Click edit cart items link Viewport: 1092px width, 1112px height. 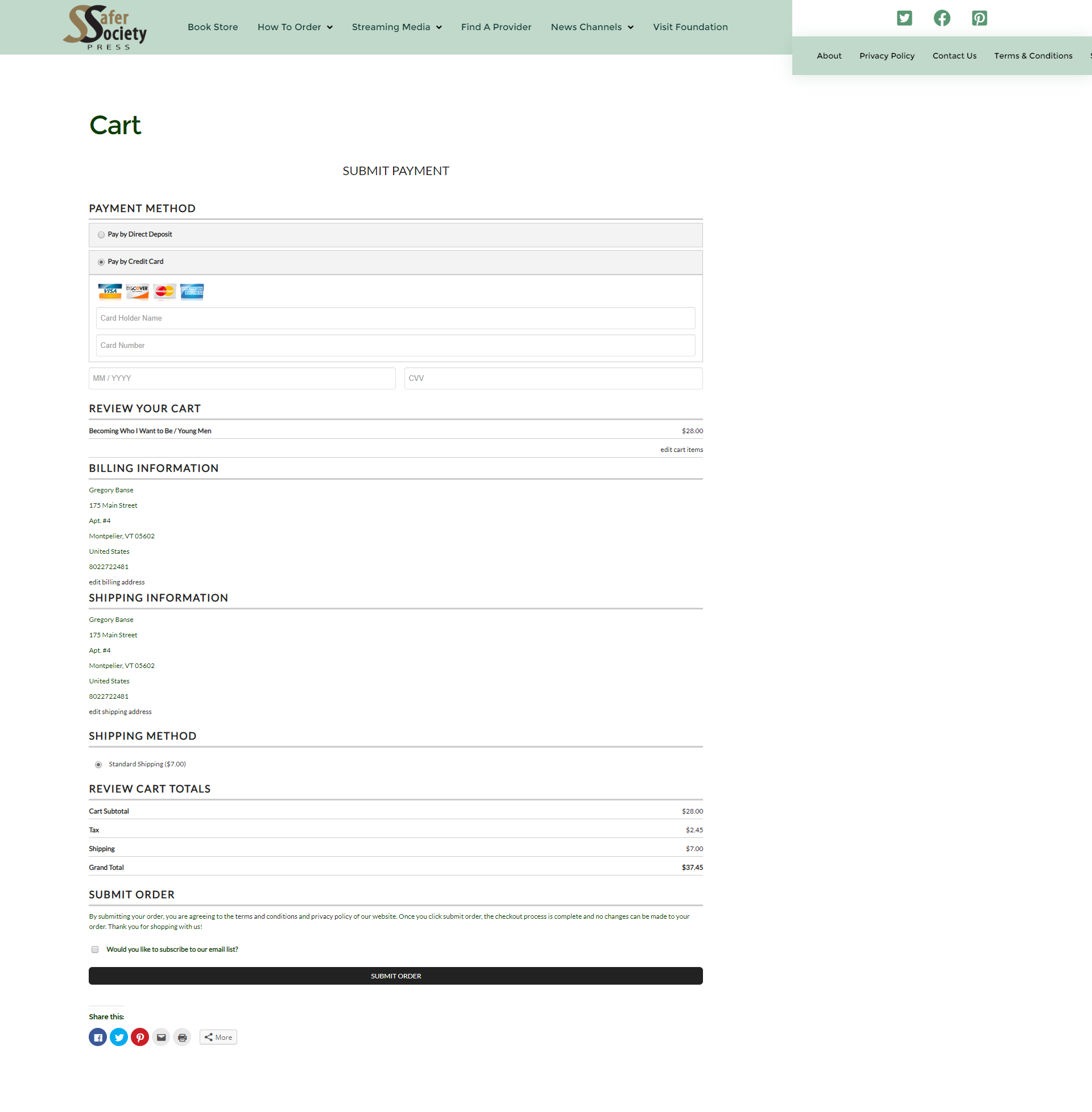[x=681, y=449]
